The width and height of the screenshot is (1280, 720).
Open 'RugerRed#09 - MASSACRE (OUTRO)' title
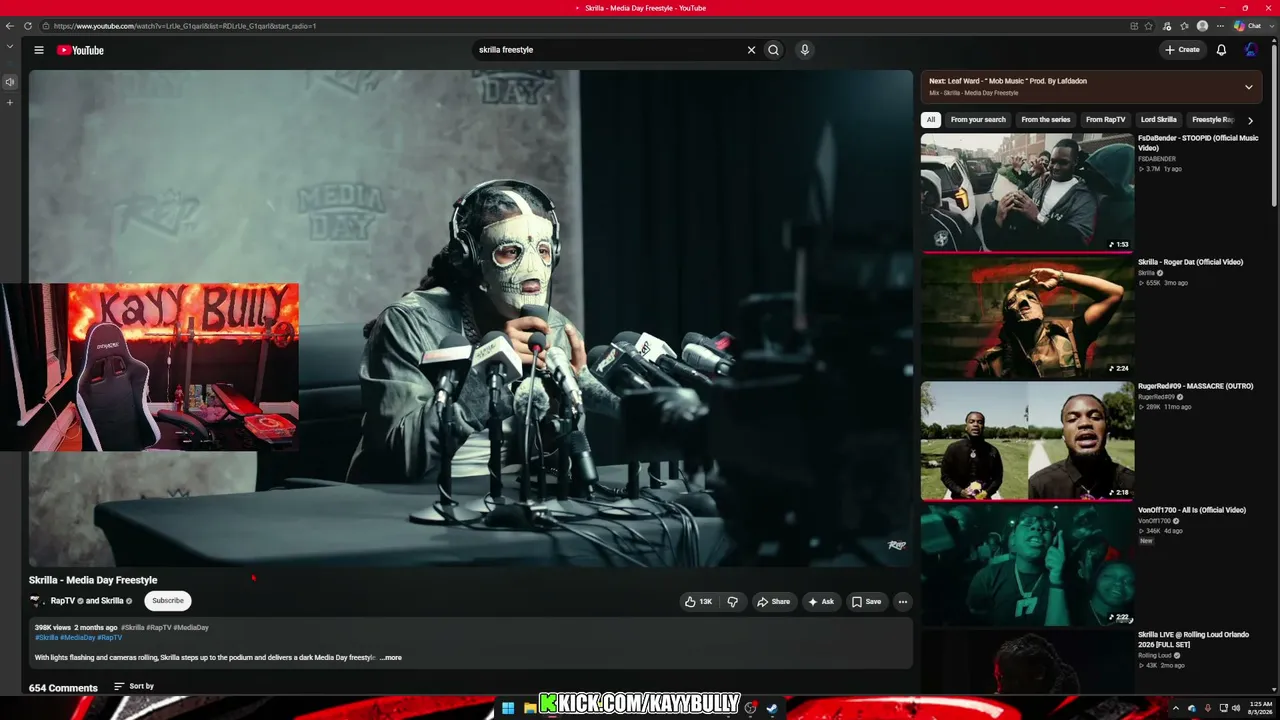coord(1195,386)
